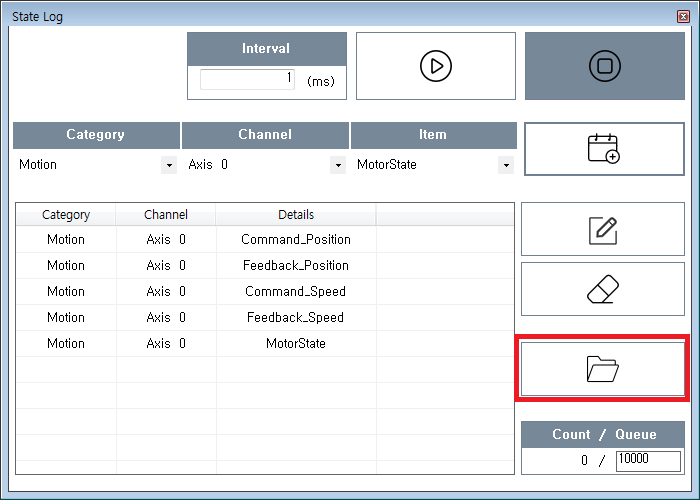The height and width of the screenshot is (500, 700).
Task: Select the Feedback_Speed row
Action: point(295,318)
